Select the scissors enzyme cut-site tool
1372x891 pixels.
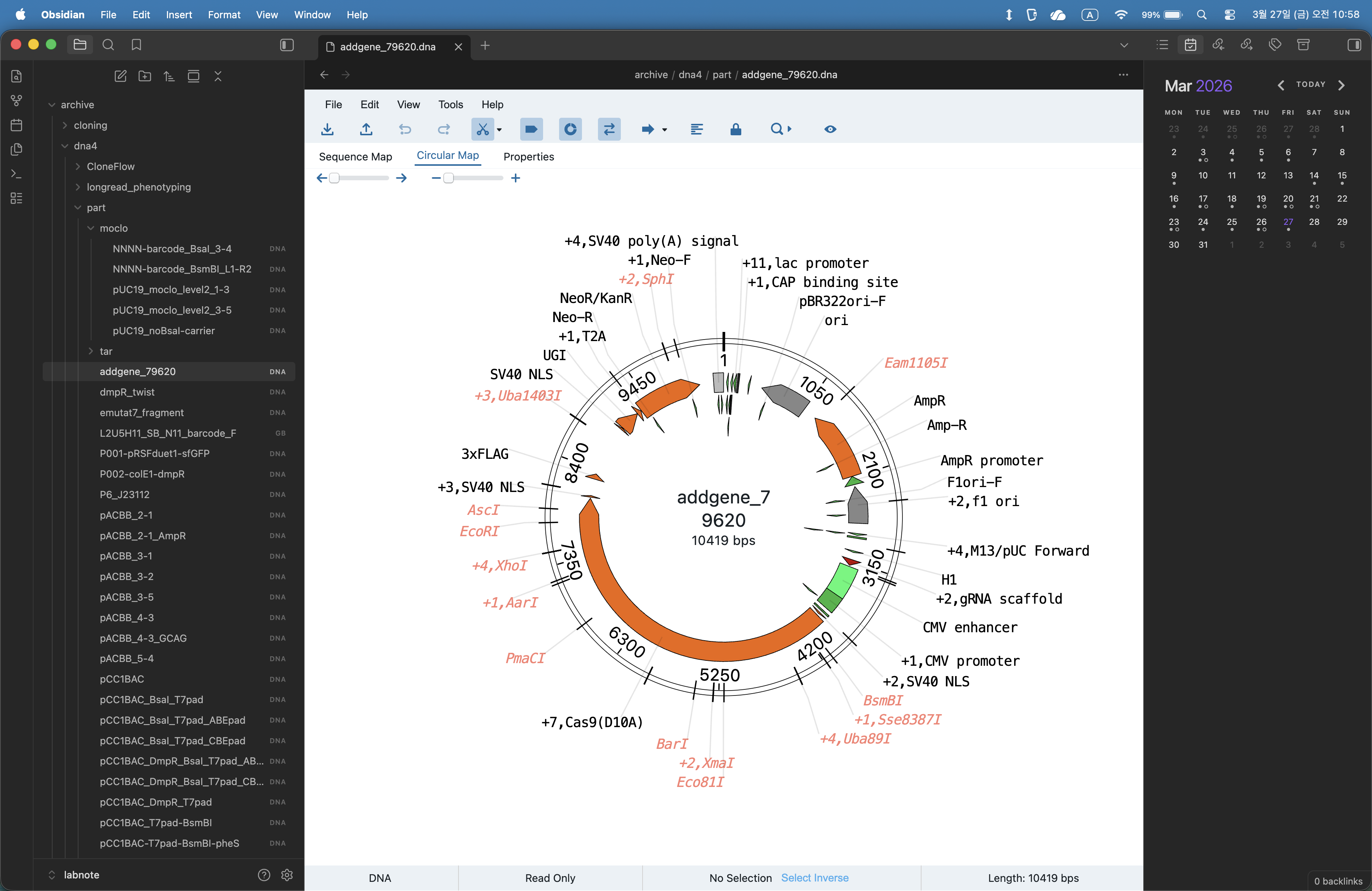[482, 129]
